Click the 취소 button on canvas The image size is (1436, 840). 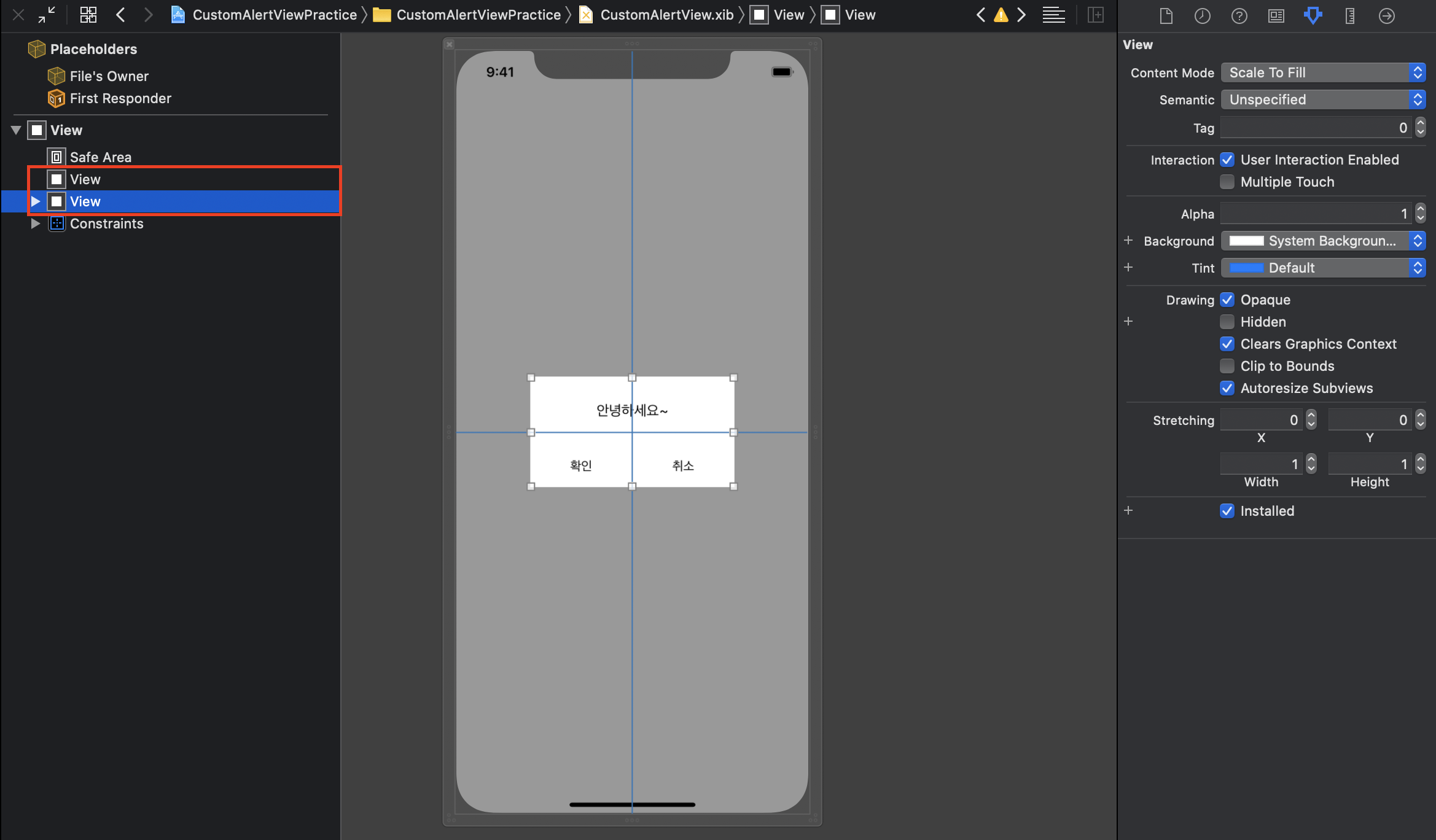682,465
